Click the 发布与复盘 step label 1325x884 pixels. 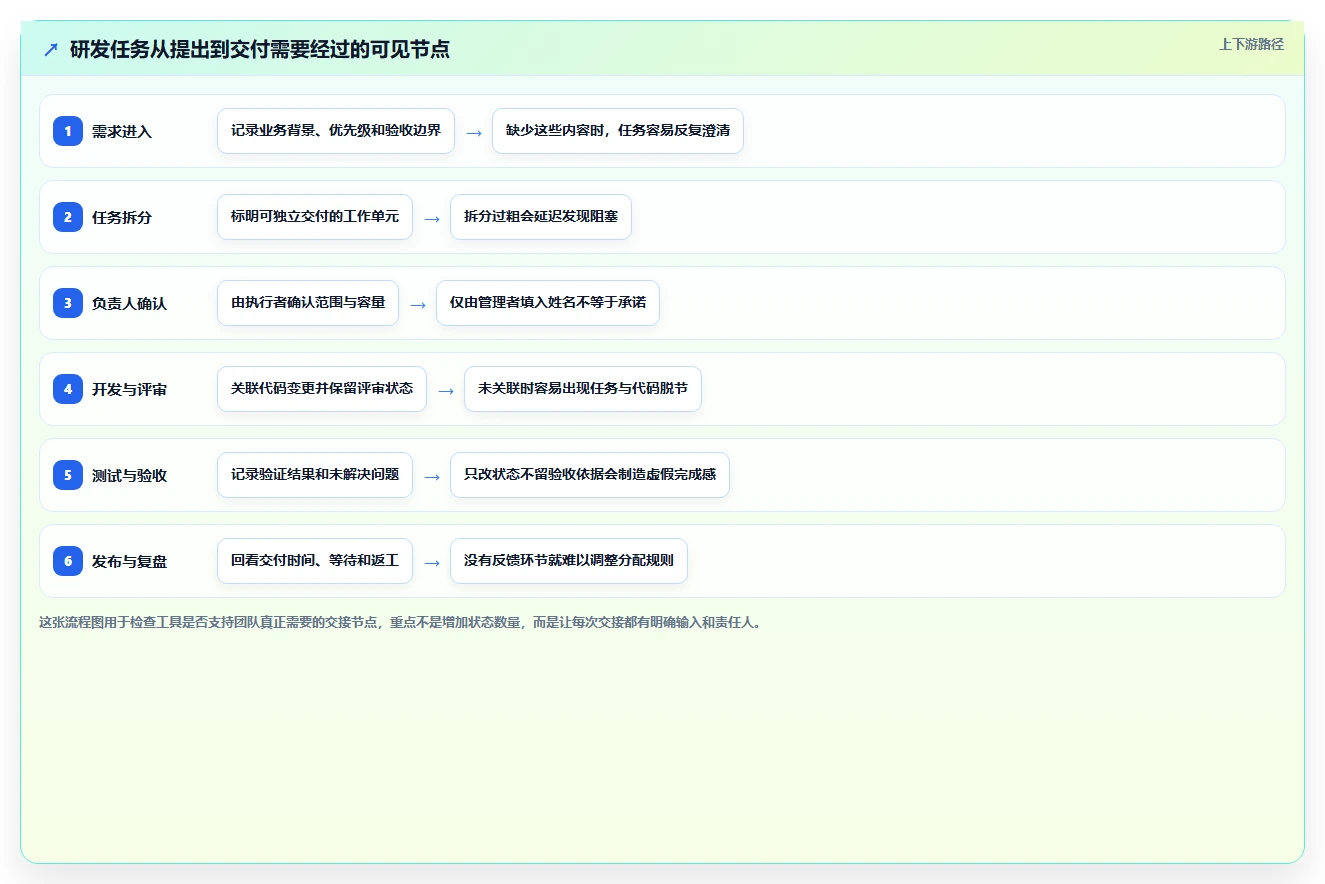pyautogui.click(x=129, y=561)
